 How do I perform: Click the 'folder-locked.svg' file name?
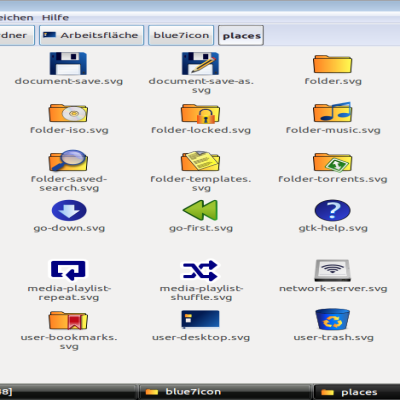click(x=201, y=130)
